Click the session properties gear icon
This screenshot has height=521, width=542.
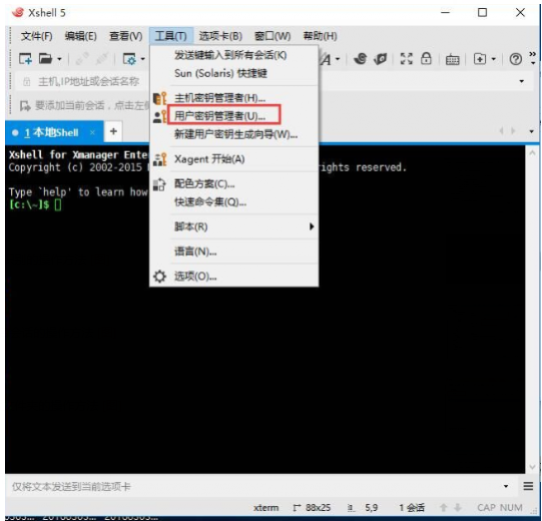(x=130, y=59)
